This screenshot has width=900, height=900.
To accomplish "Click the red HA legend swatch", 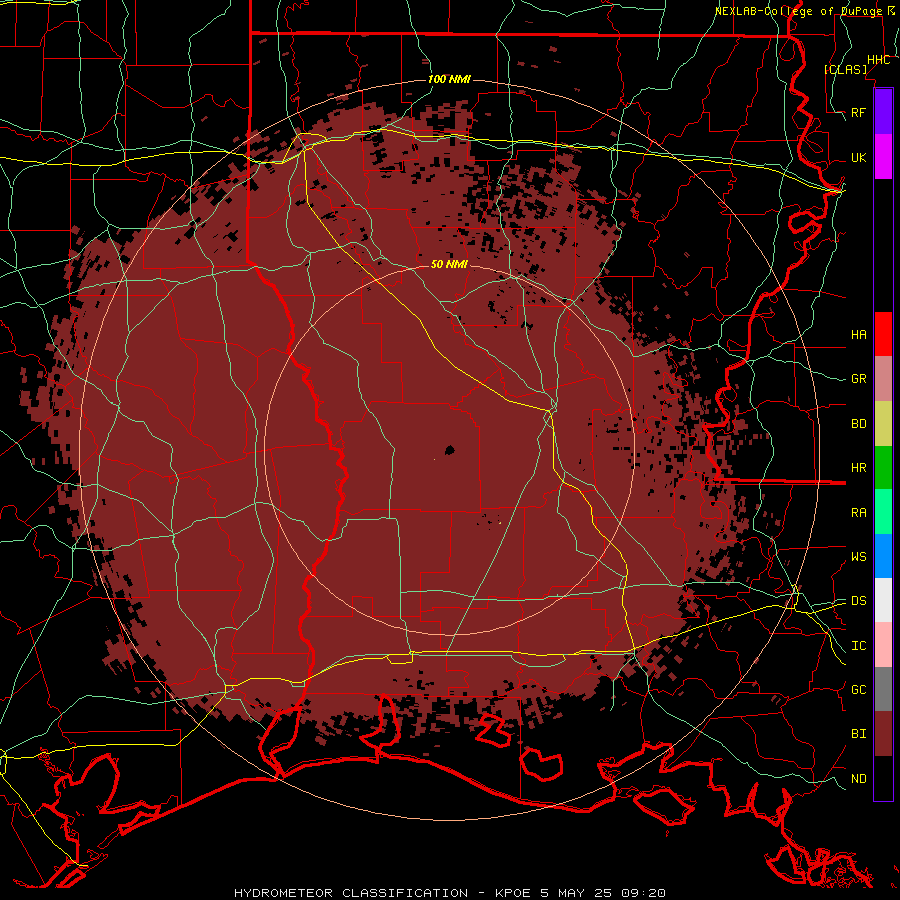I will [x=883, y=334].
